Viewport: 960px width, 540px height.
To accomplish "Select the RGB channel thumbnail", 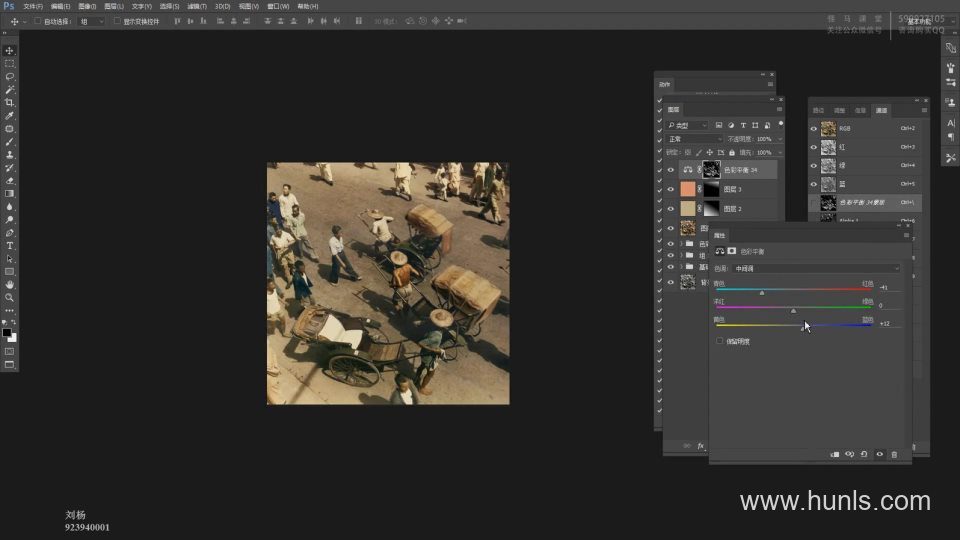I will [x=828, y=128].
